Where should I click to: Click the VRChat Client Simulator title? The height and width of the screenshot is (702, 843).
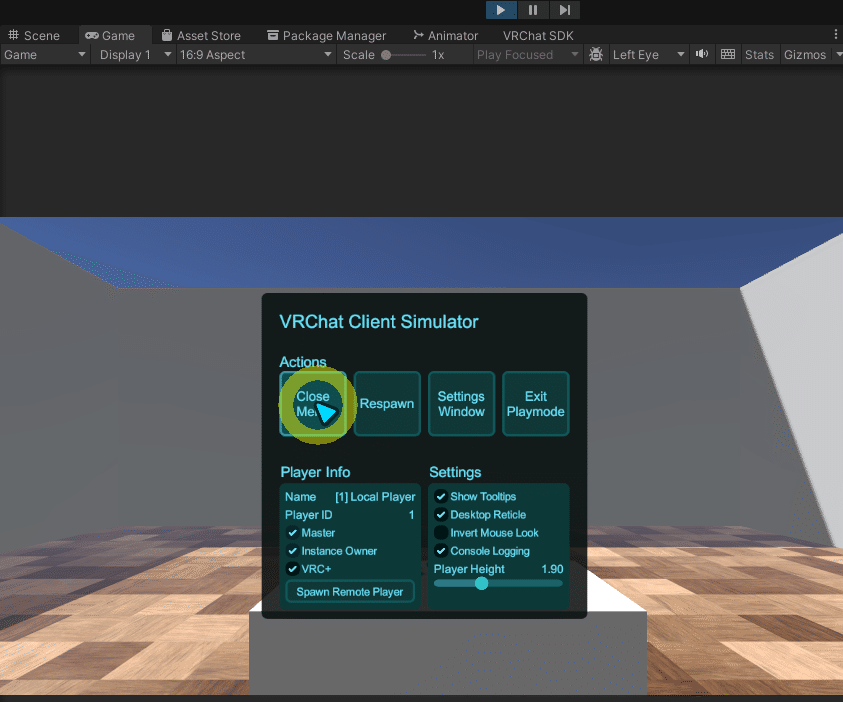(x=379, y=321)
